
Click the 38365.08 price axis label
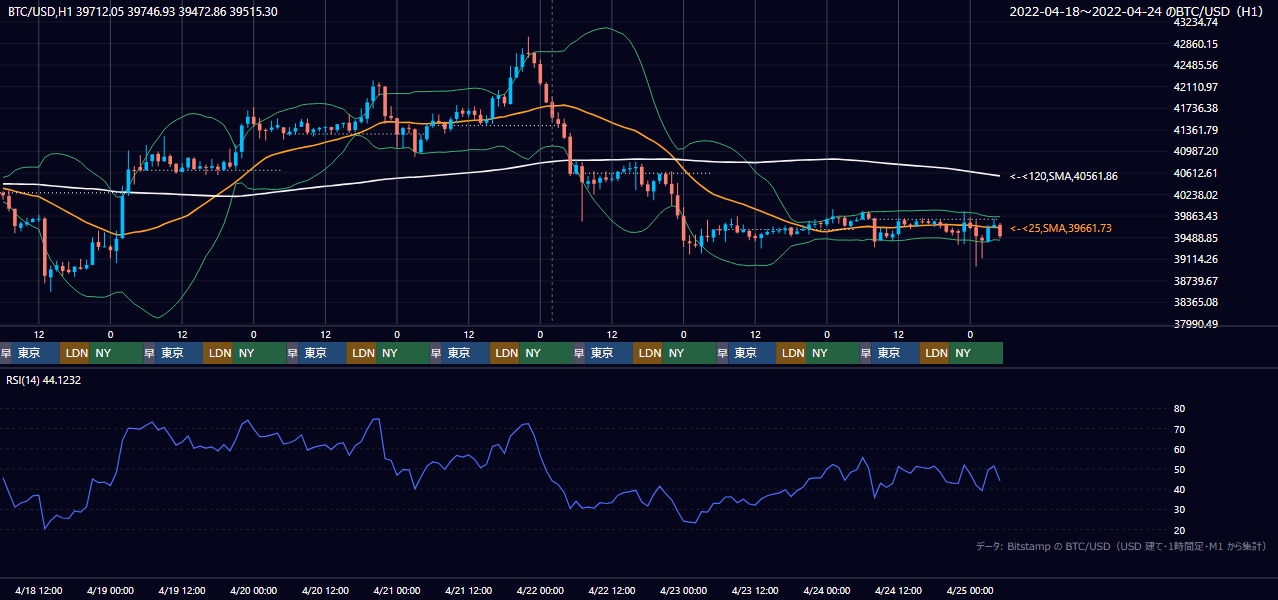(1196, 302)
